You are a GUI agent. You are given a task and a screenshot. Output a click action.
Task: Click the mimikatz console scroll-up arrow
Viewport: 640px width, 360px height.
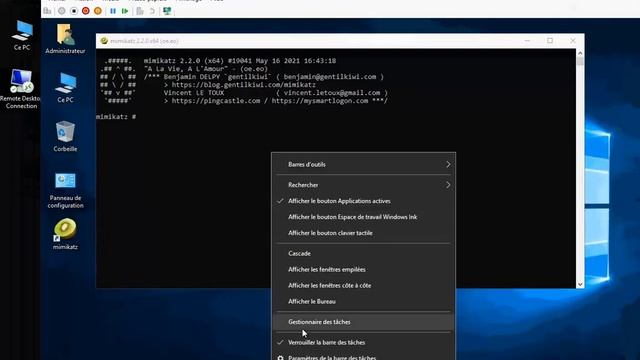(x=580, y=53)
